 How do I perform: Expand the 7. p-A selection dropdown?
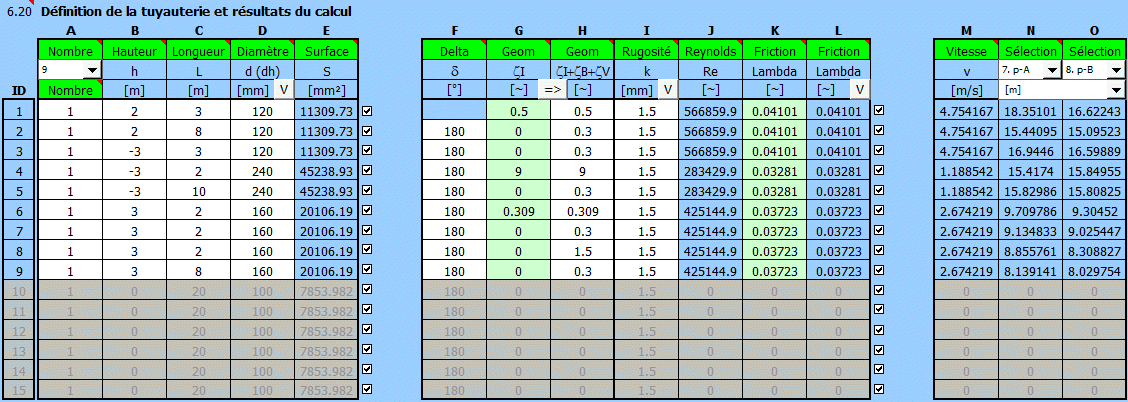[x=1051, y=70]
